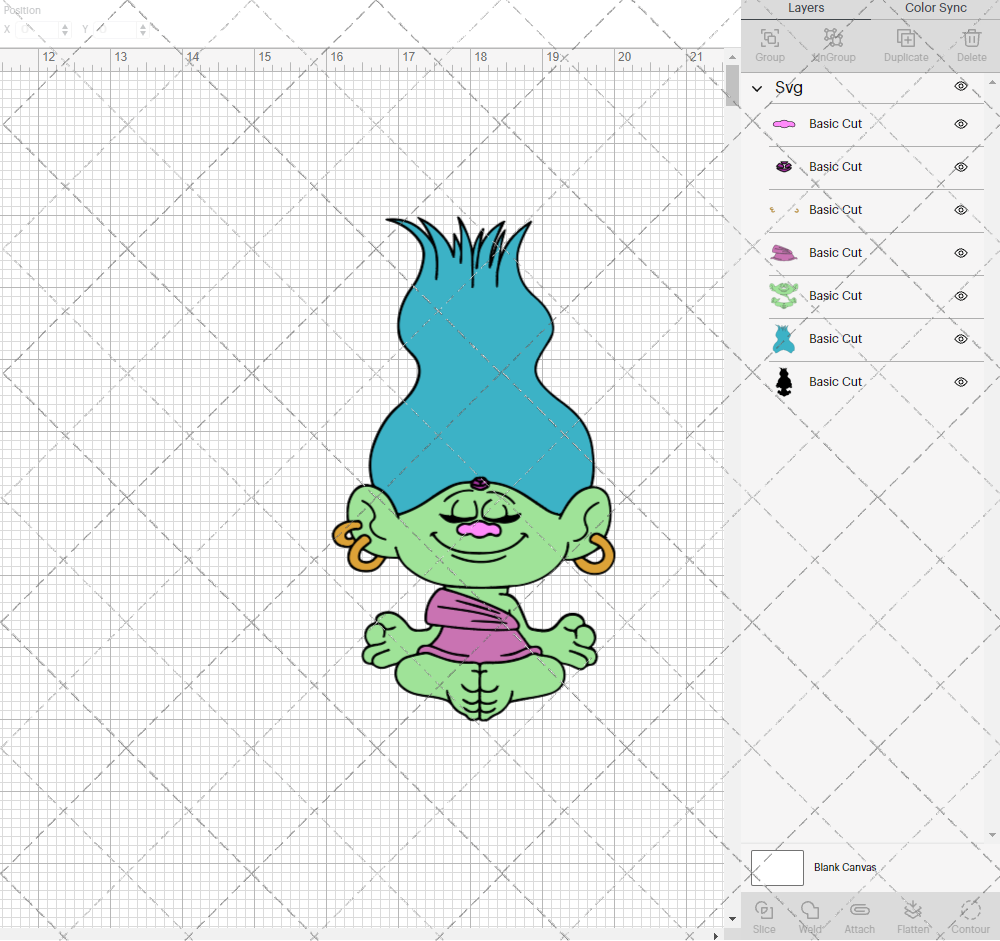The height and width of the screenshot is (941, 1000).
Task: Click the purple gem on troll's forehead
Action: click(x=480, y=484)
